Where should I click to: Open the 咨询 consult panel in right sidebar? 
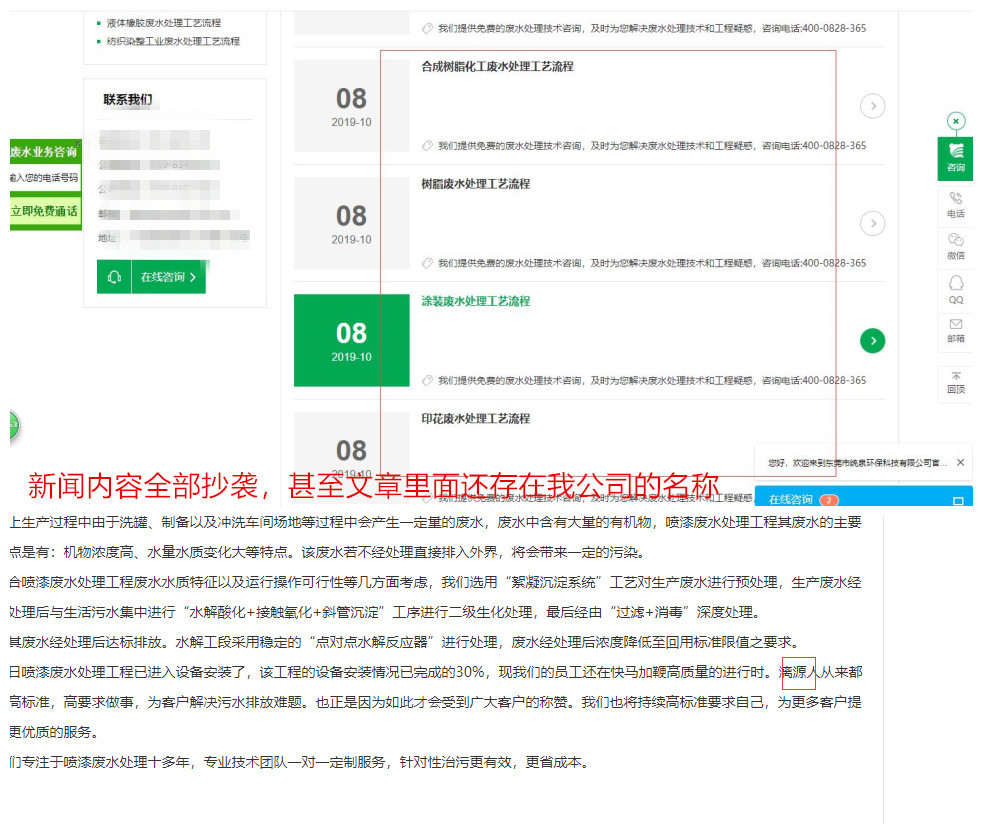click(956, 158)
